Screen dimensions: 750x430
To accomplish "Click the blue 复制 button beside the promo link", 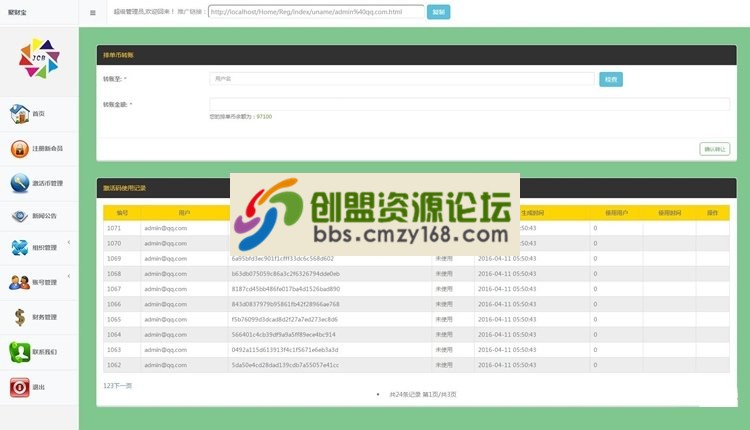I will click(438, 12).
